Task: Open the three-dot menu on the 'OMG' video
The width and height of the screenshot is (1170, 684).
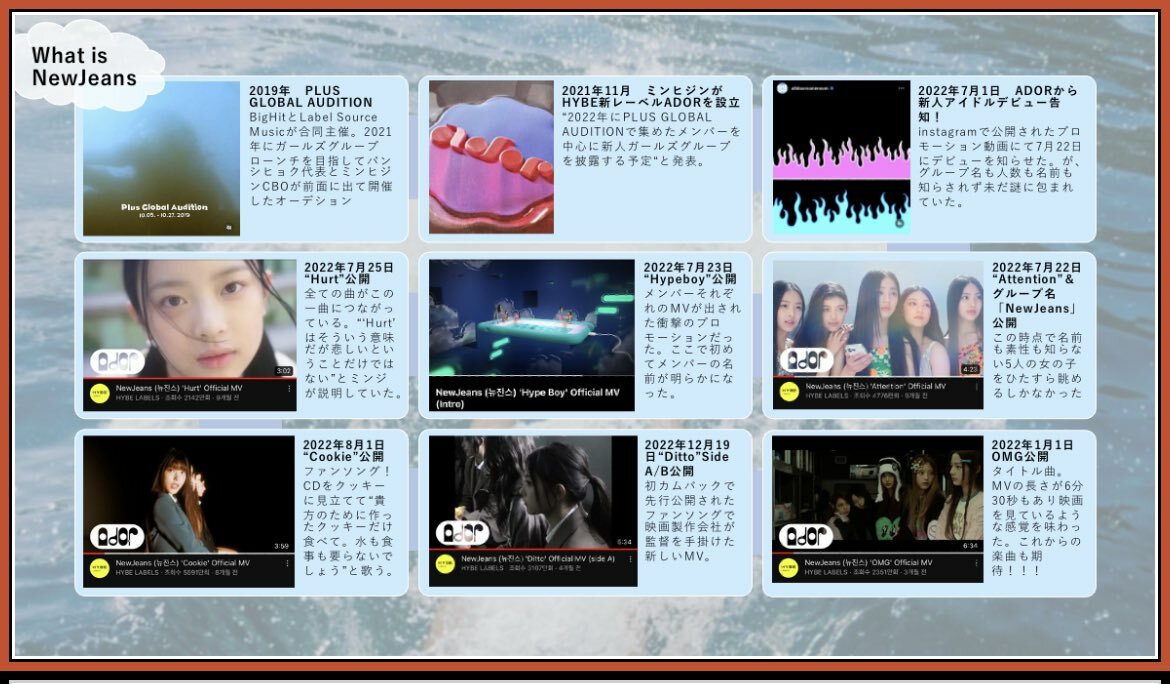Action: (x=976, y=563)
